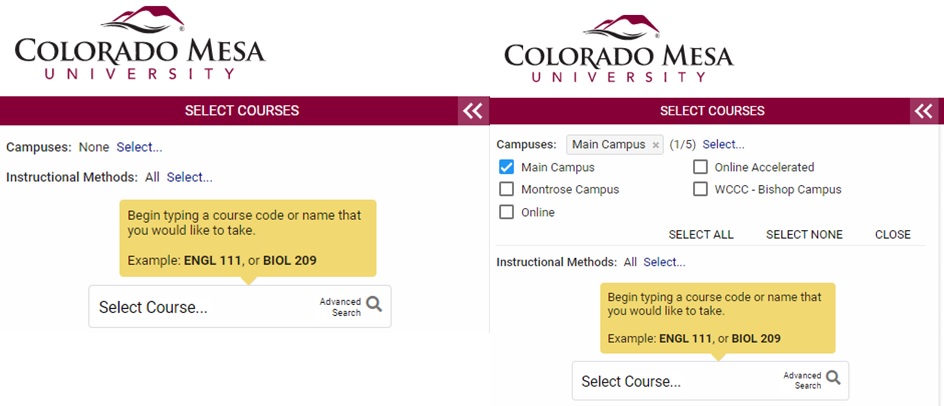
Task: Click the right panel search magnifier icon
Action: pyautogui.click(x=832, y=378)
